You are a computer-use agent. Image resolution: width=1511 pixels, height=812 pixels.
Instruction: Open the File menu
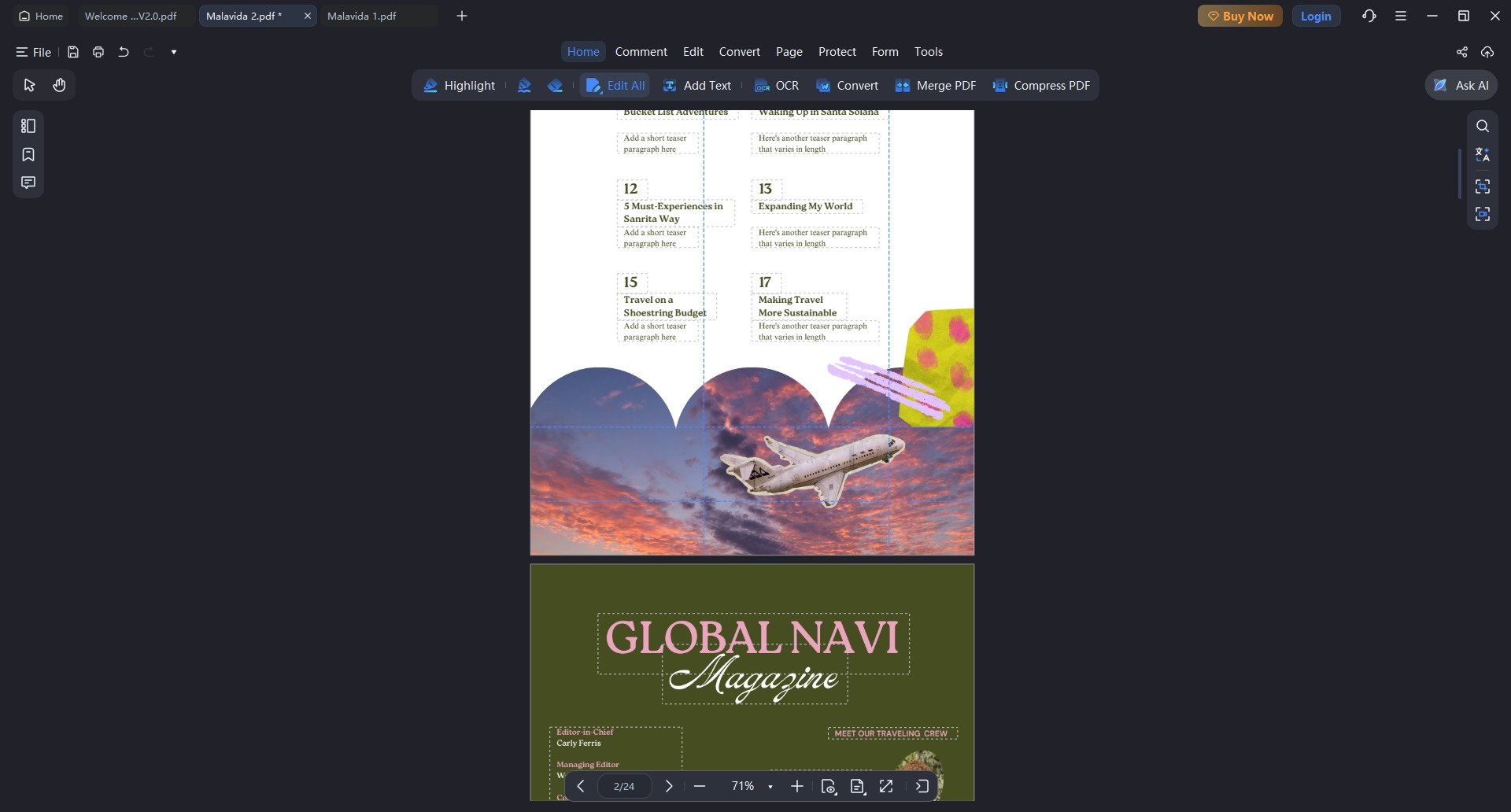tap(34, 52)
